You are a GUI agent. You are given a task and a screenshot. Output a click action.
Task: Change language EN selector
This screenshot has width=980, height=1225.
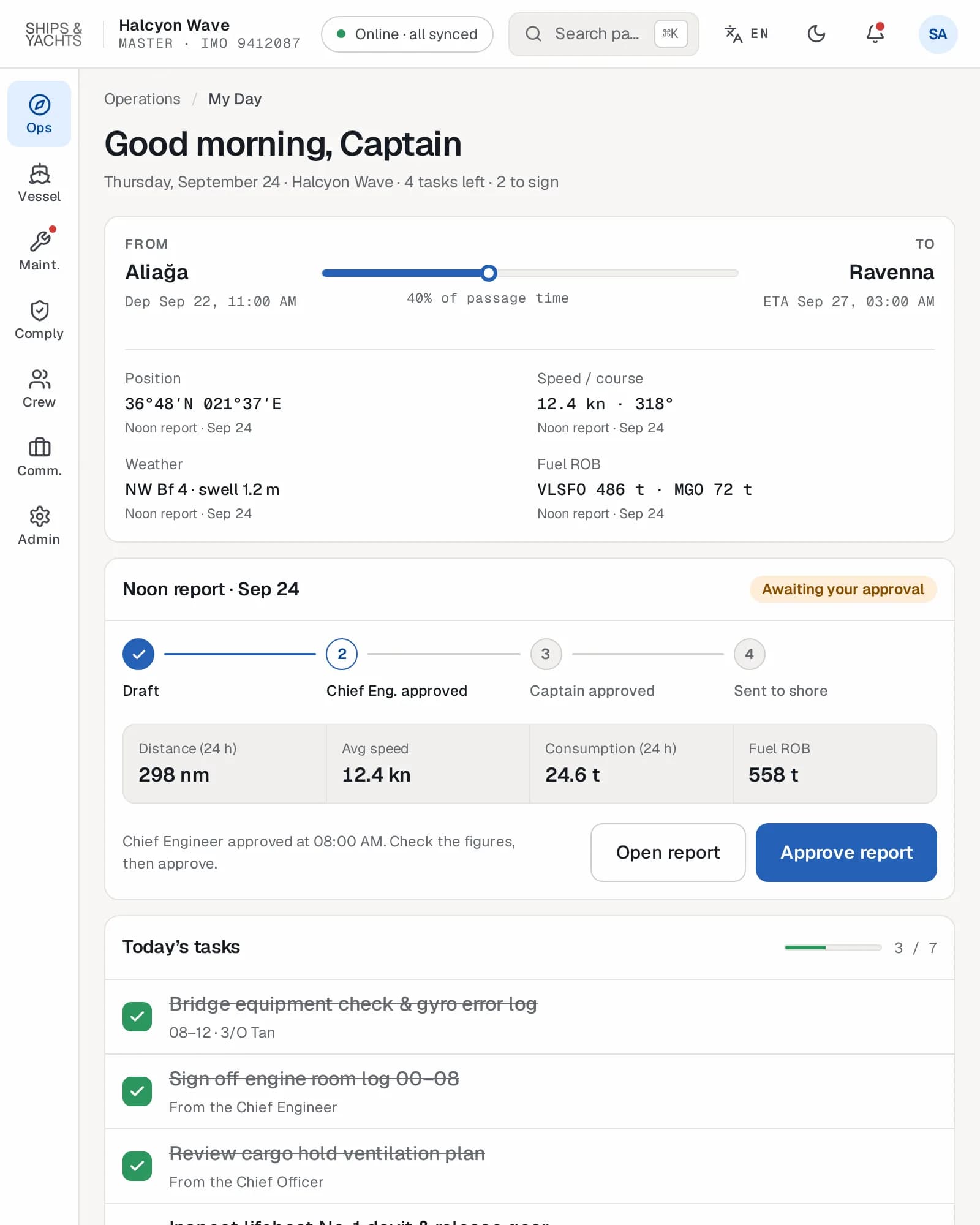coord(747,34)
